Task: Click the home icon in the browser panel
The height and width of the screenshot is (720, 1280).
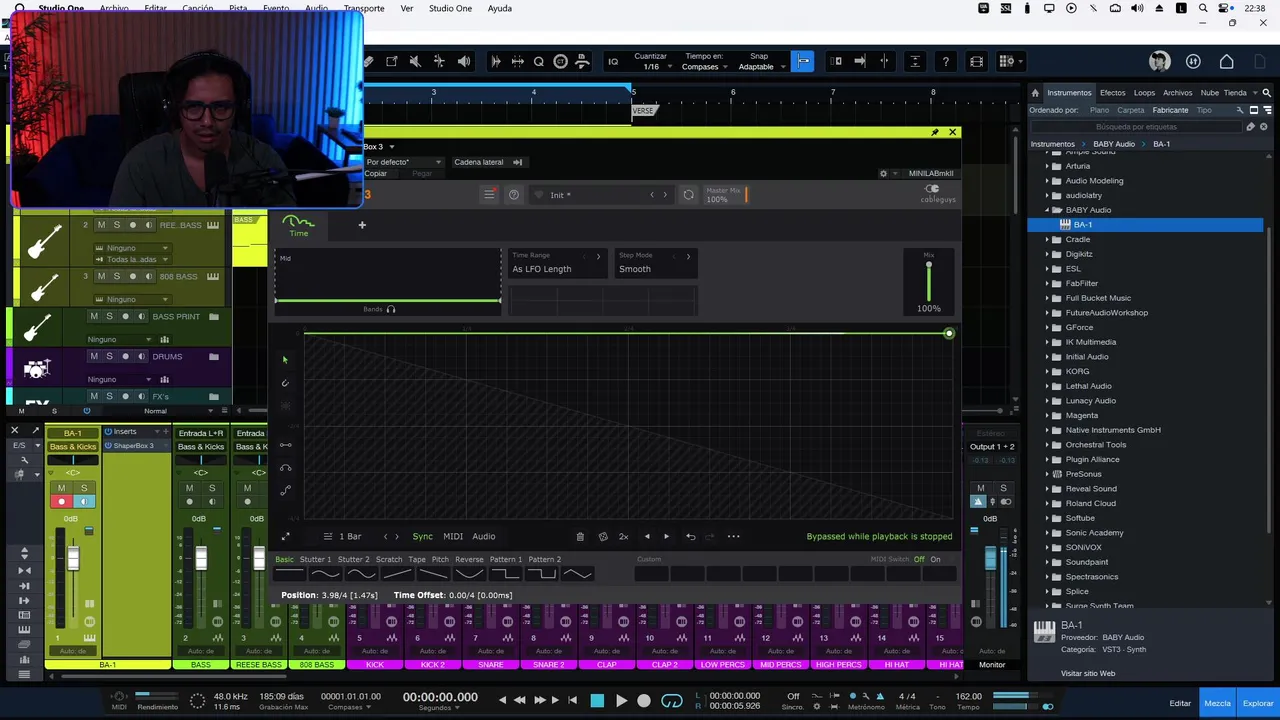Action: (1035, 93)
